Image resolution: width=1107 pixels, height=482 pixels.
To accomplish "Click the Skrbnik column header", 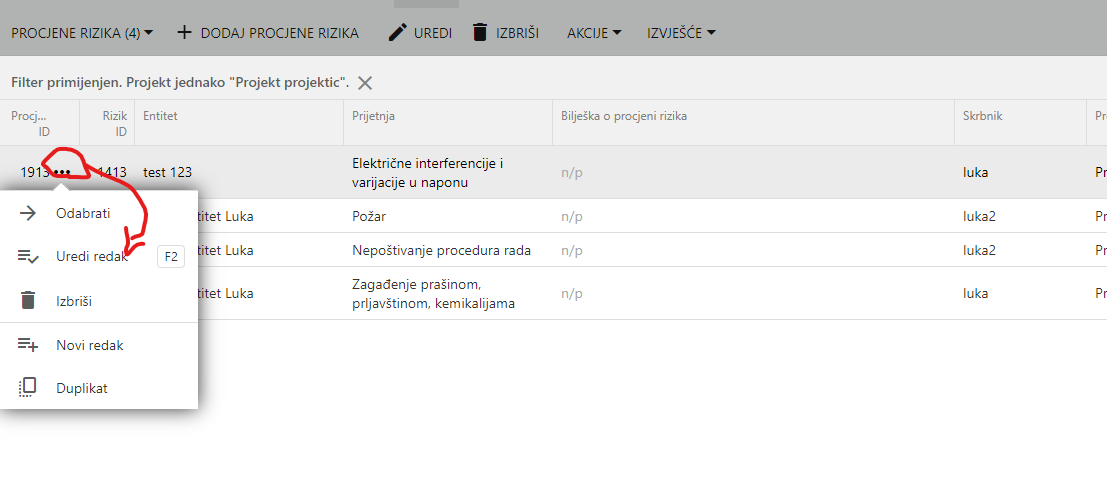I will coord(982,116).
